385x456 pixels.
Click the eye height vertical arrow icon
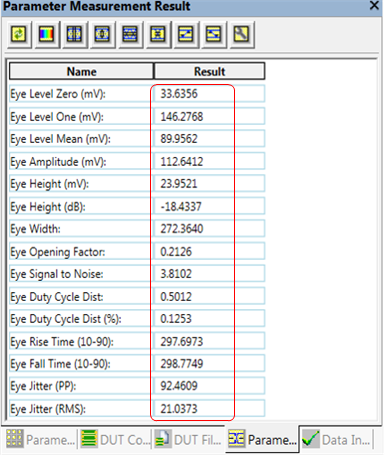pos(158,34)
